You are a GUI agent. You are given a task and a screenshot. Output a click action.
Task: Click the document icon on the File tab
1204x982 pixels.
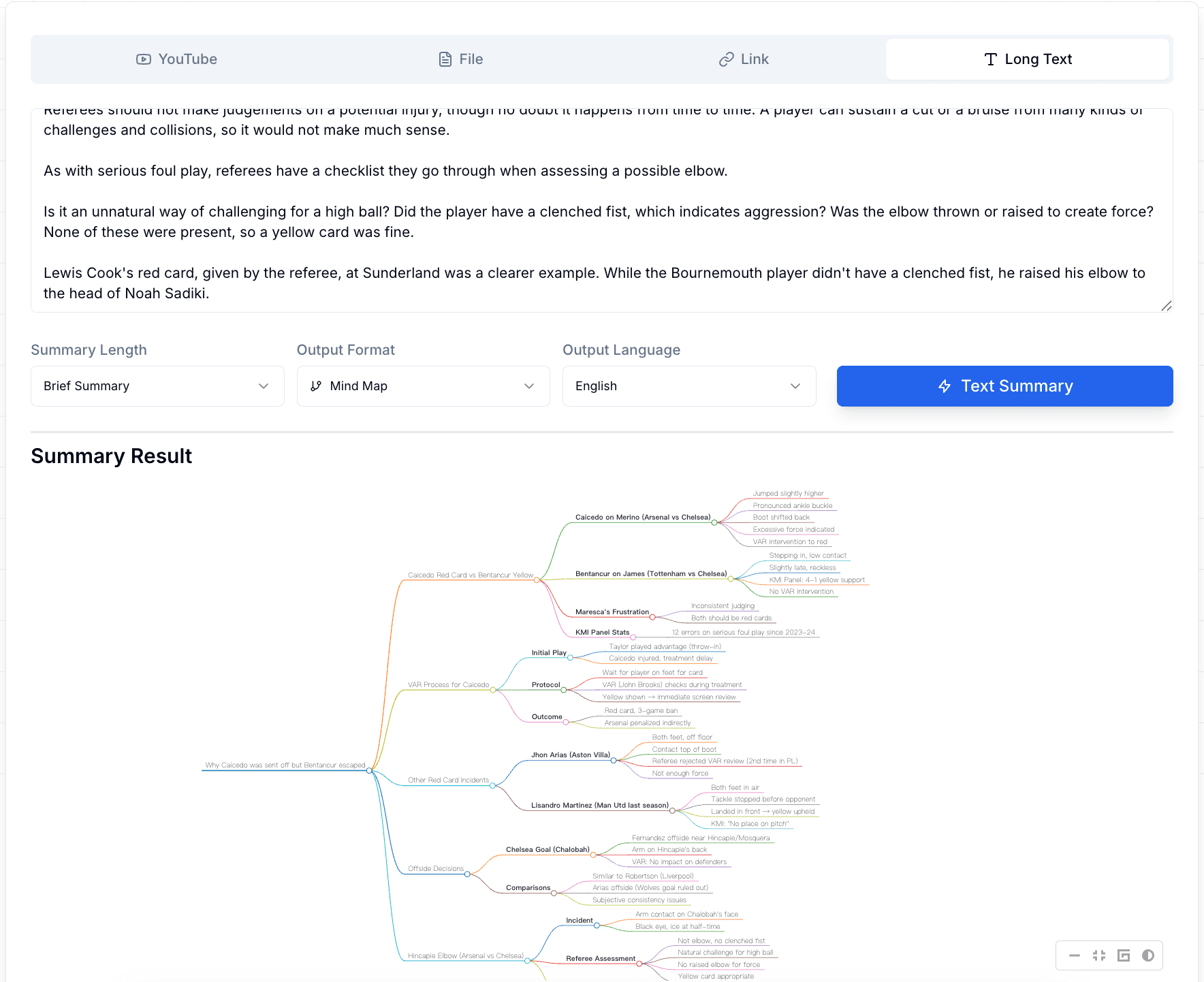[x=445, y=59]
